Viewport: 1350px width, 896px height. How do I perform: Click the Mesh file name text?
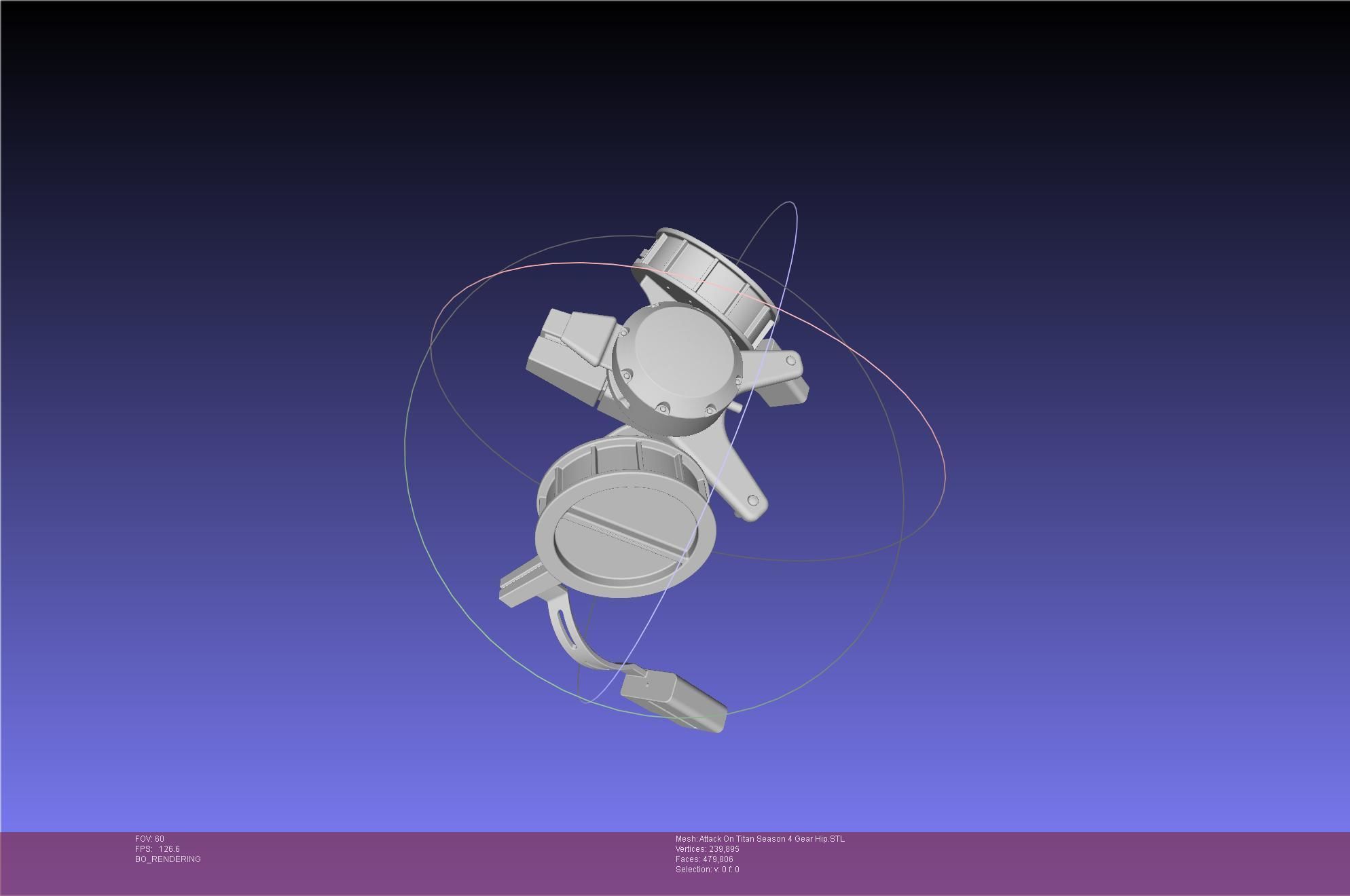(x=760, y=839)
